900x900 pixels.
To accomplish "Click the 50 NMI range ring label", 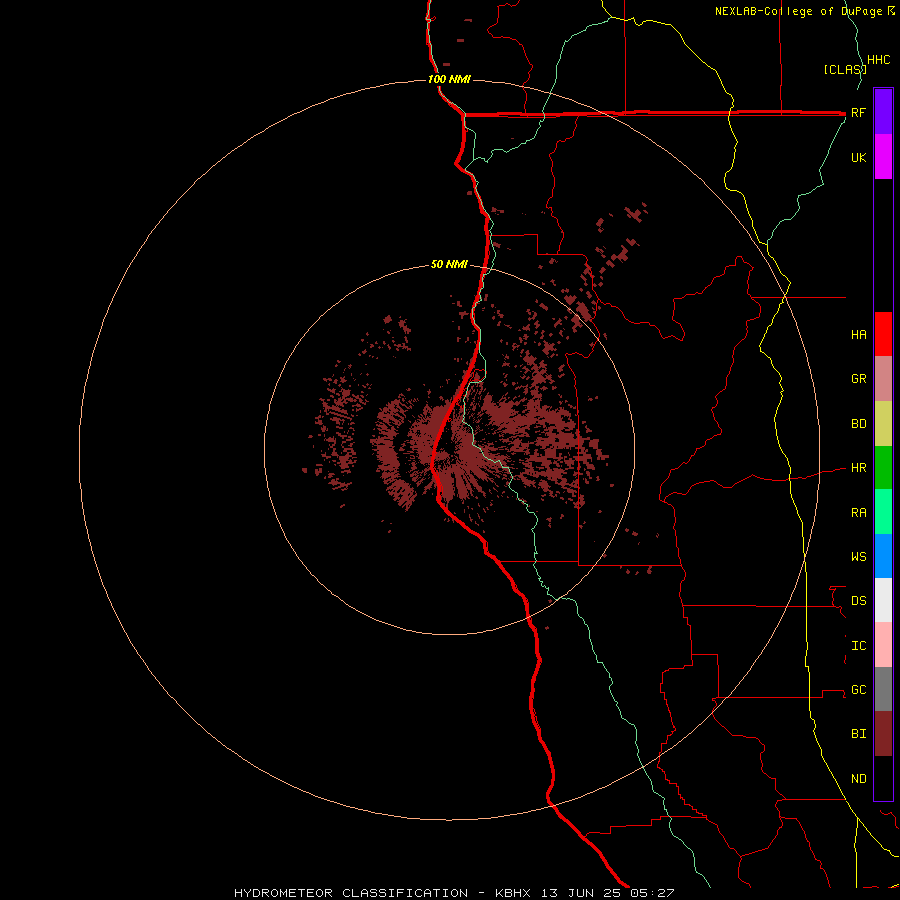I will tap(449, 264).
